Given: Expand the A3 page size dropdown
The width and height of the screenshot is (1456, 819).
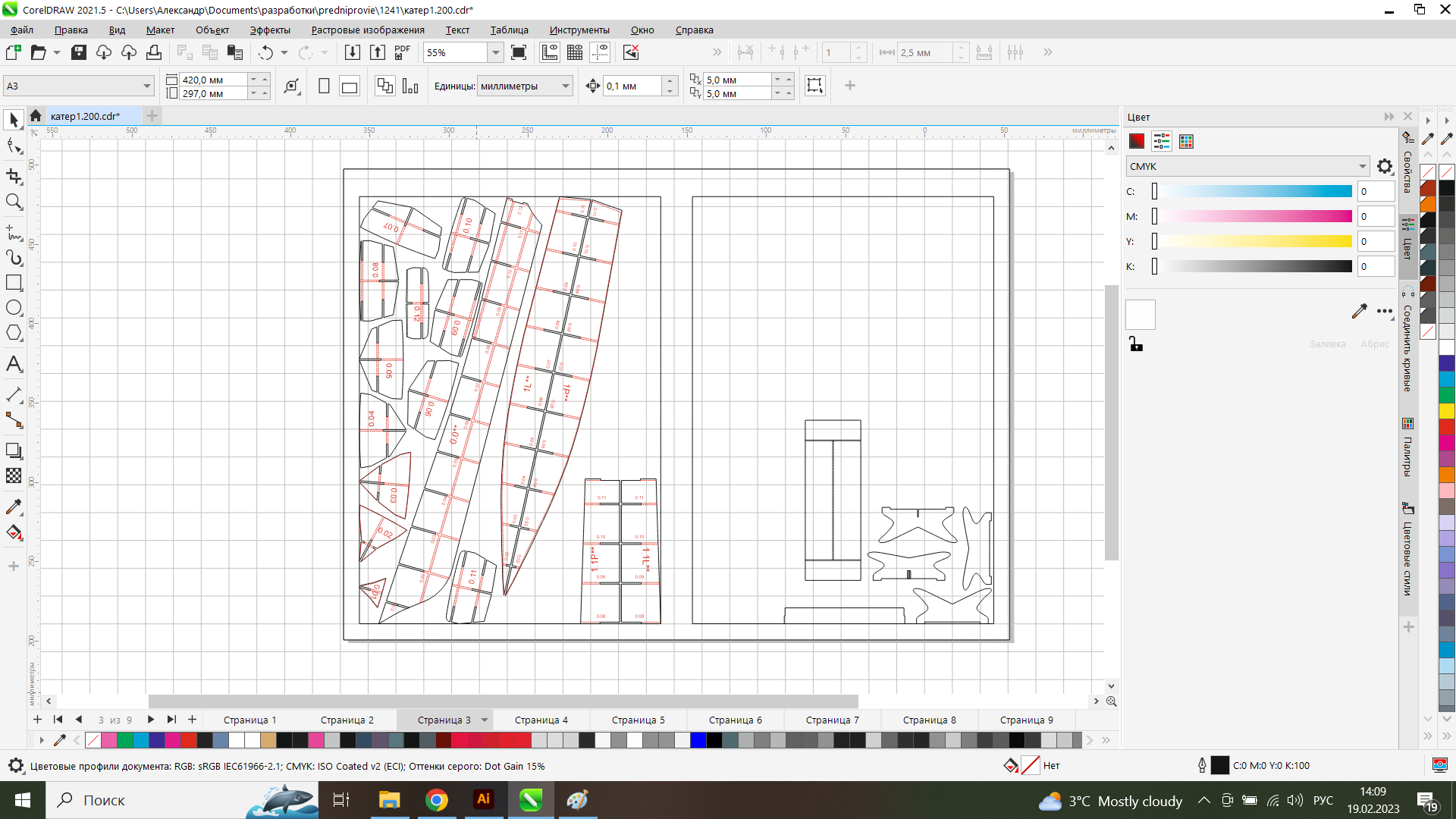Looking at the screenshot, I should click(146, 86).
